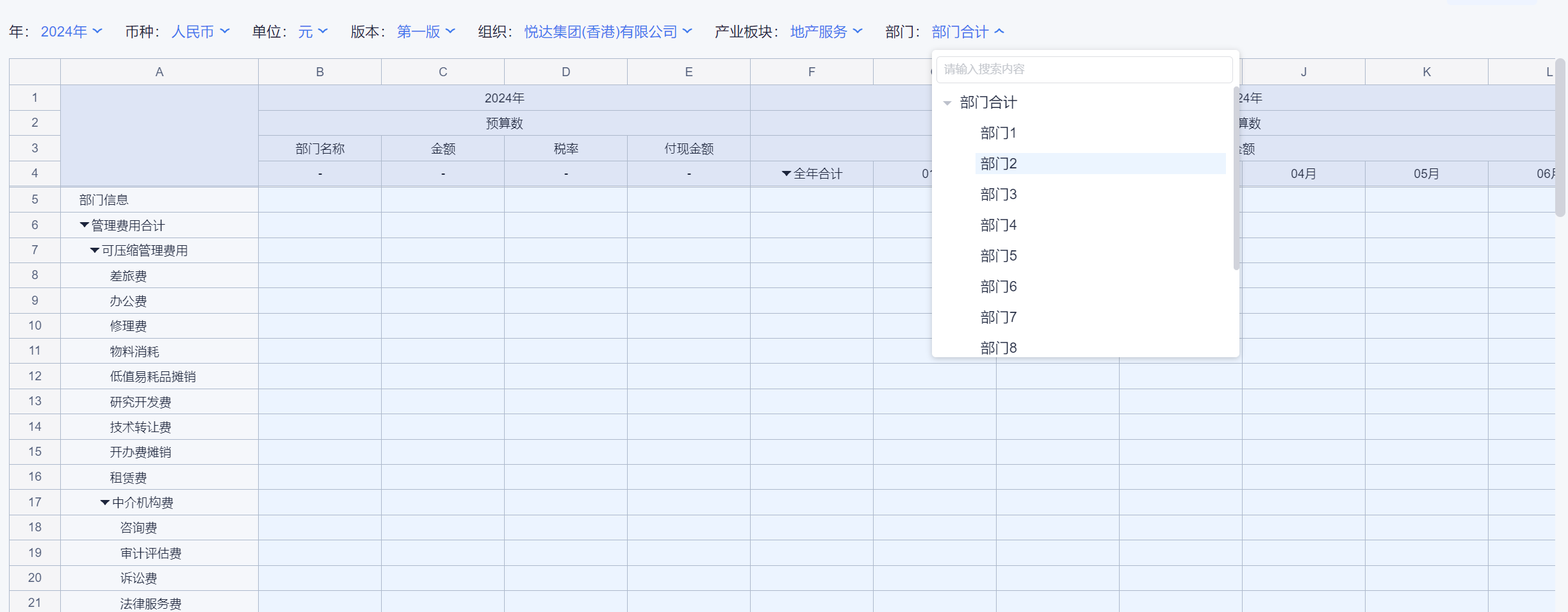
Task: Pick 部门7 in the department tree
Action: coord(998,318)
